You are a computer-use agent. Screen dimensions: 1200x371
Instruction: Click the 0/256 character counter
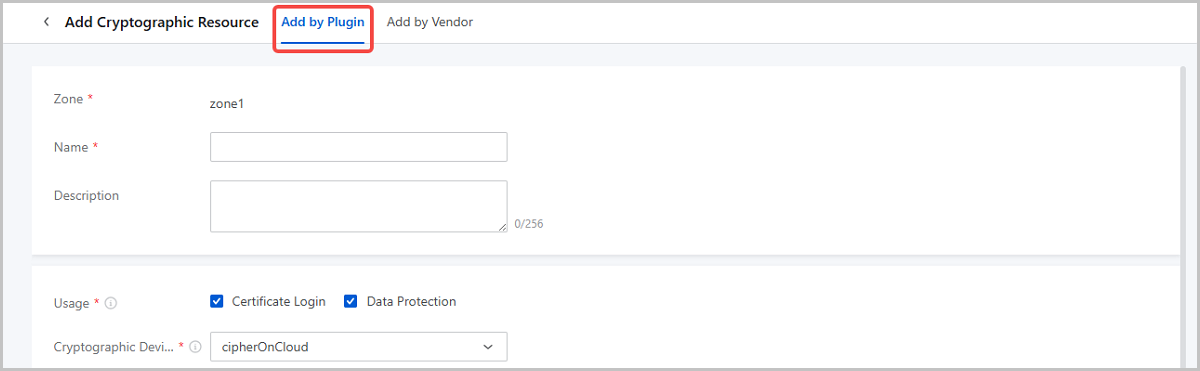529,224
